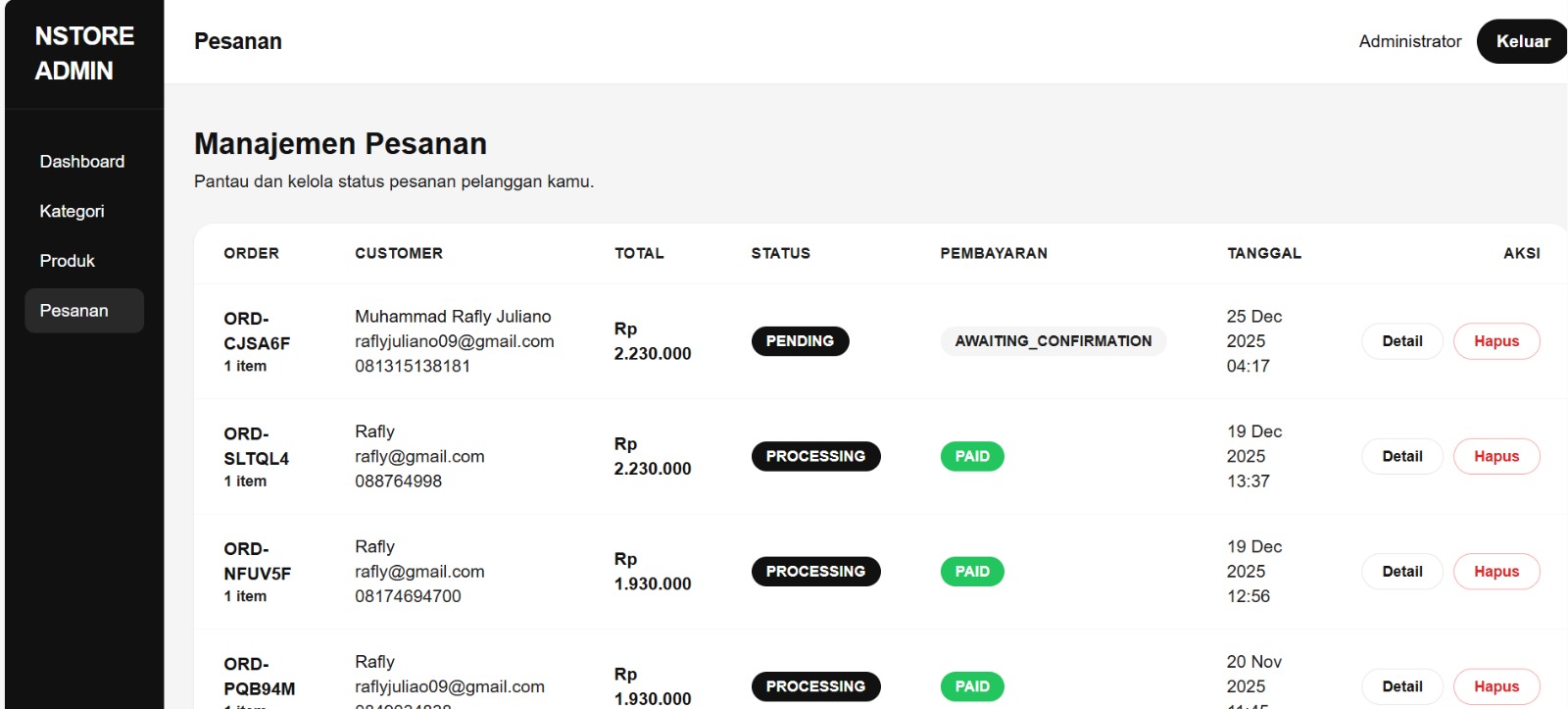Click PAID badge on order ORD-SLTQL4
Screen dimensions: 1568x709
coord(972,456)
